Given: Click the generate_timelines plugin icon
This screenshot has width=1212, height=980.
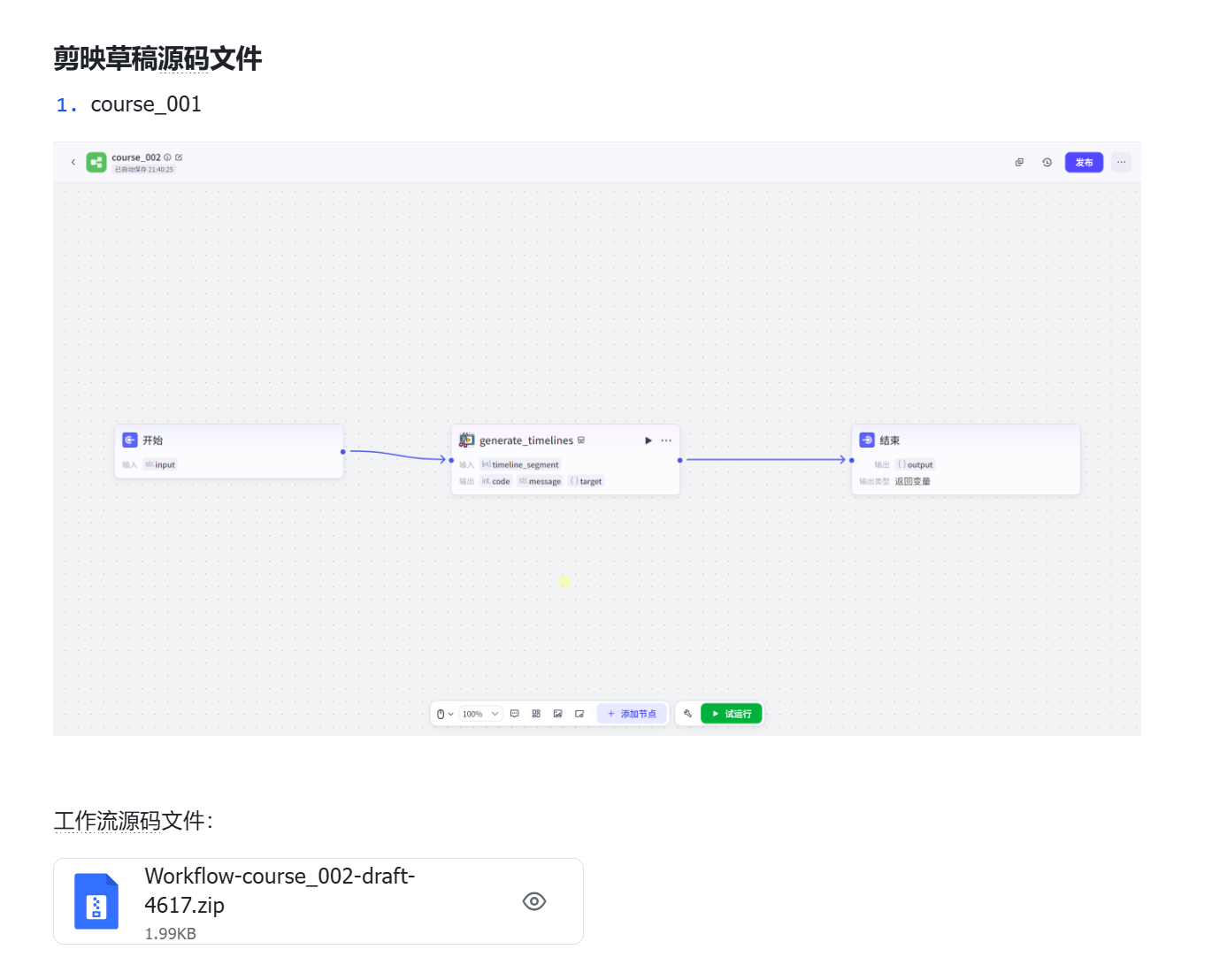Looking at the screenshot, I should coord(467,440).
